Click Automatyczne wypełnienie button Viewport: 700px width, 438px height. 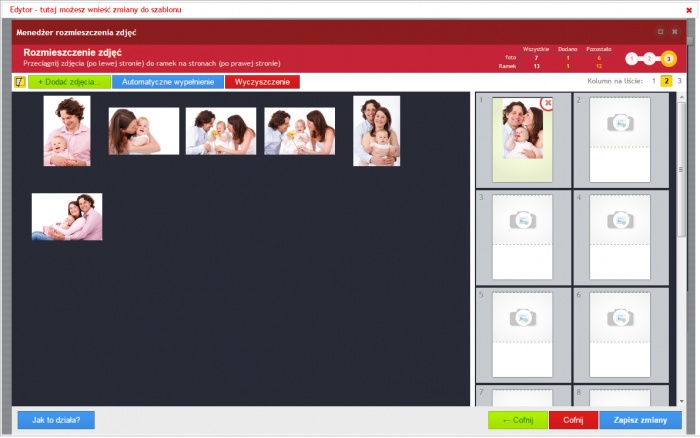(x=168, y=82)
